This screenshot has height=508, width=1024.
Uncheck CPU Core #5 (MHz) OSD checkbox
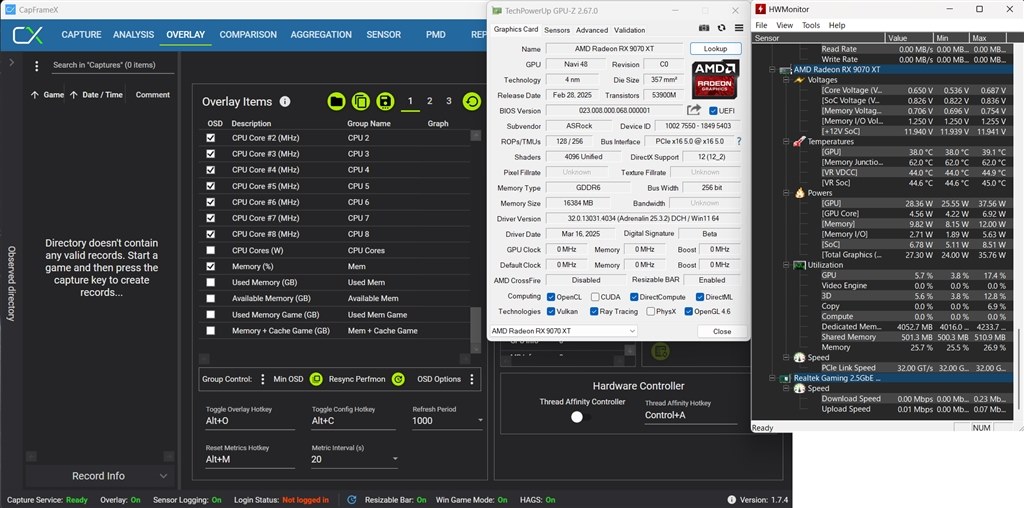click(x=210, y=186)
